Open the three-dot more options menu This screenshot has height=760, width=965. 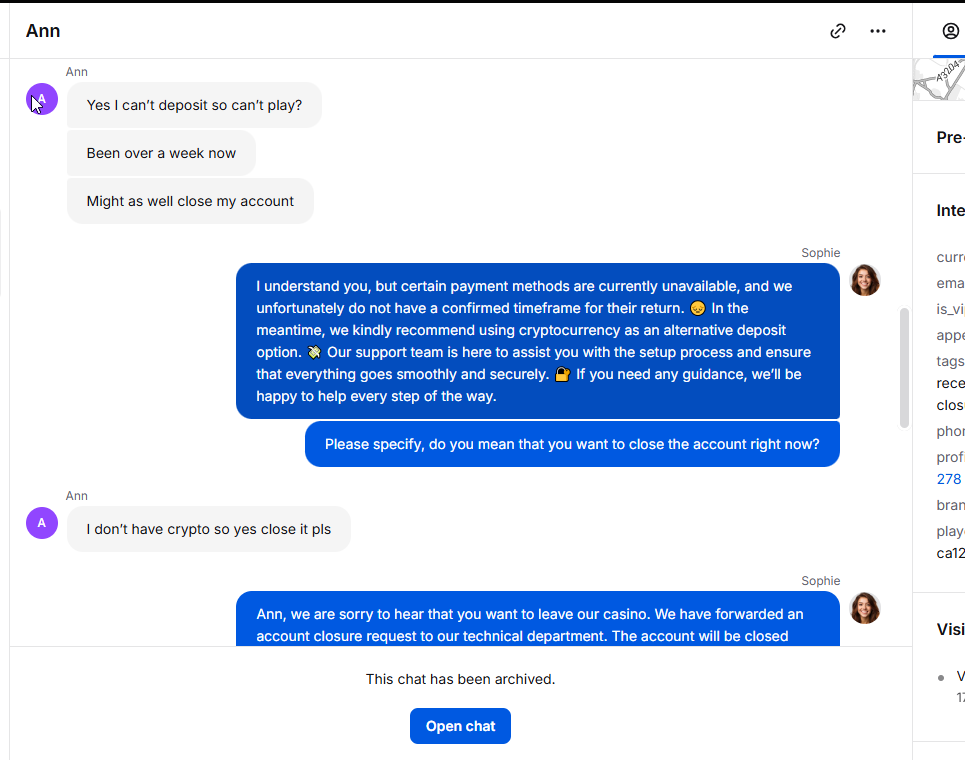(878, 31)
